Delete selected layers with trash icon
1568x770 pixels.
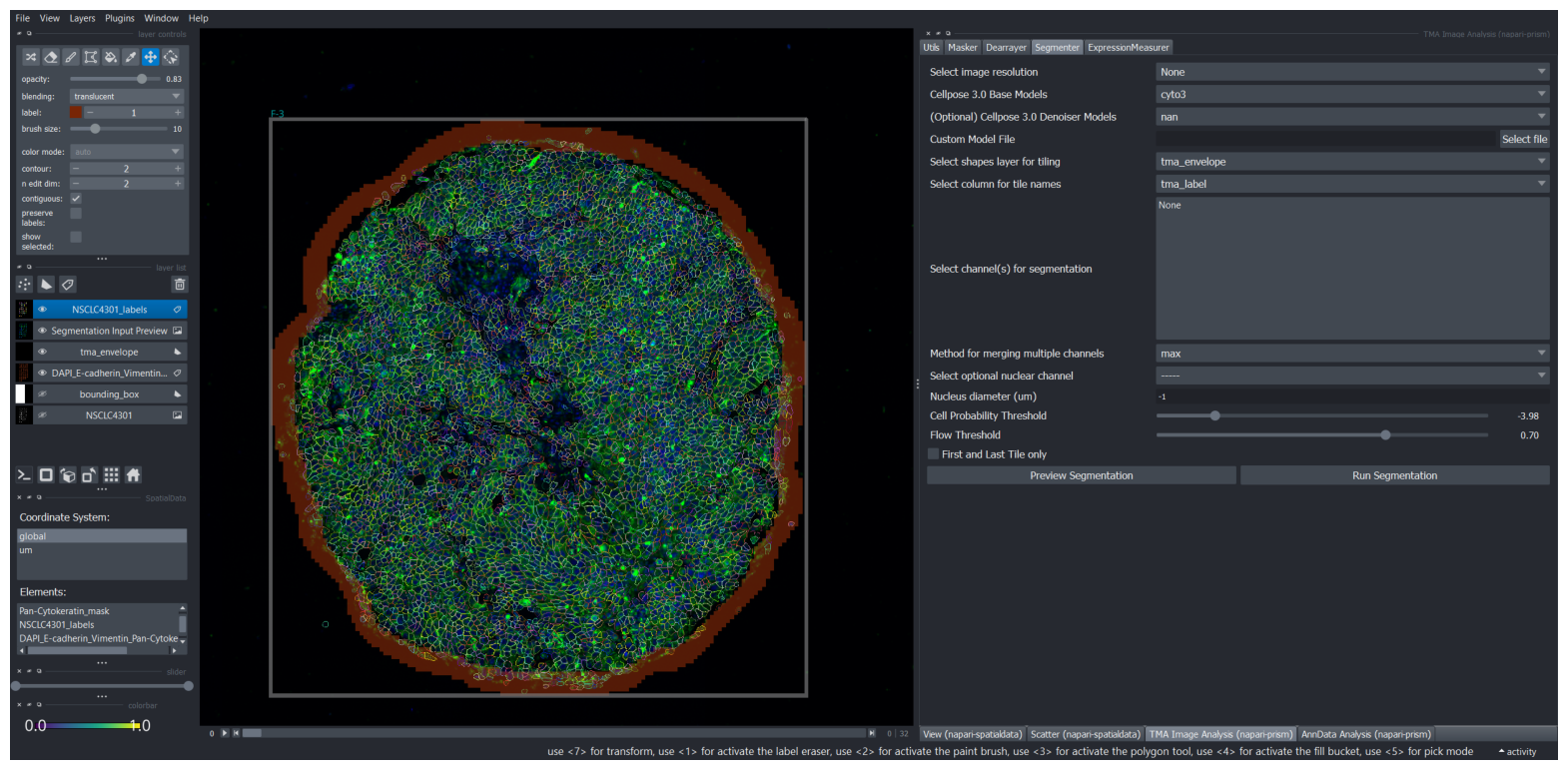pyautogui.click(x=180, y=285)
